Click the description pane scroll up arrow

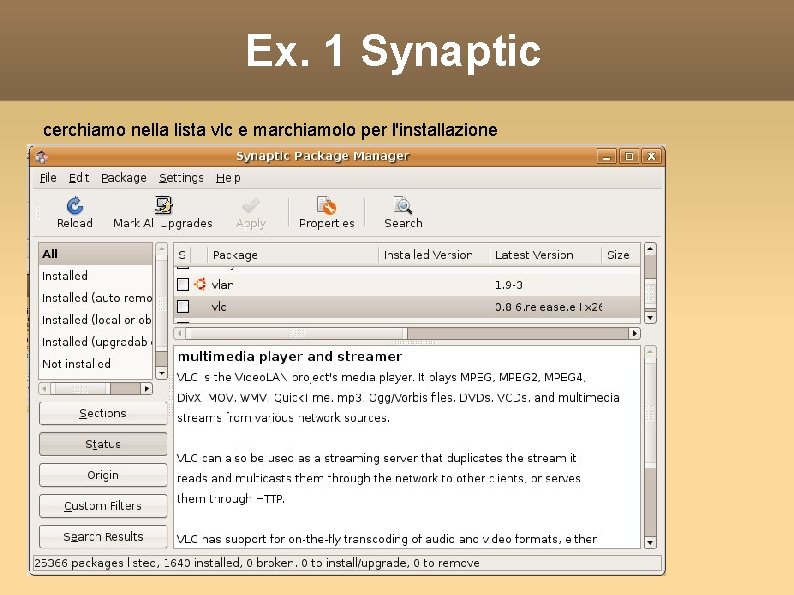pyautogui.click(x=650, y=352)
